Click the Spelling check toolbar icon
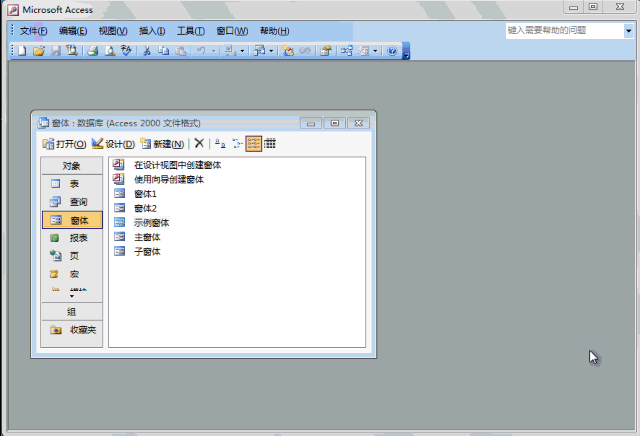 click(x=126, y=51)
